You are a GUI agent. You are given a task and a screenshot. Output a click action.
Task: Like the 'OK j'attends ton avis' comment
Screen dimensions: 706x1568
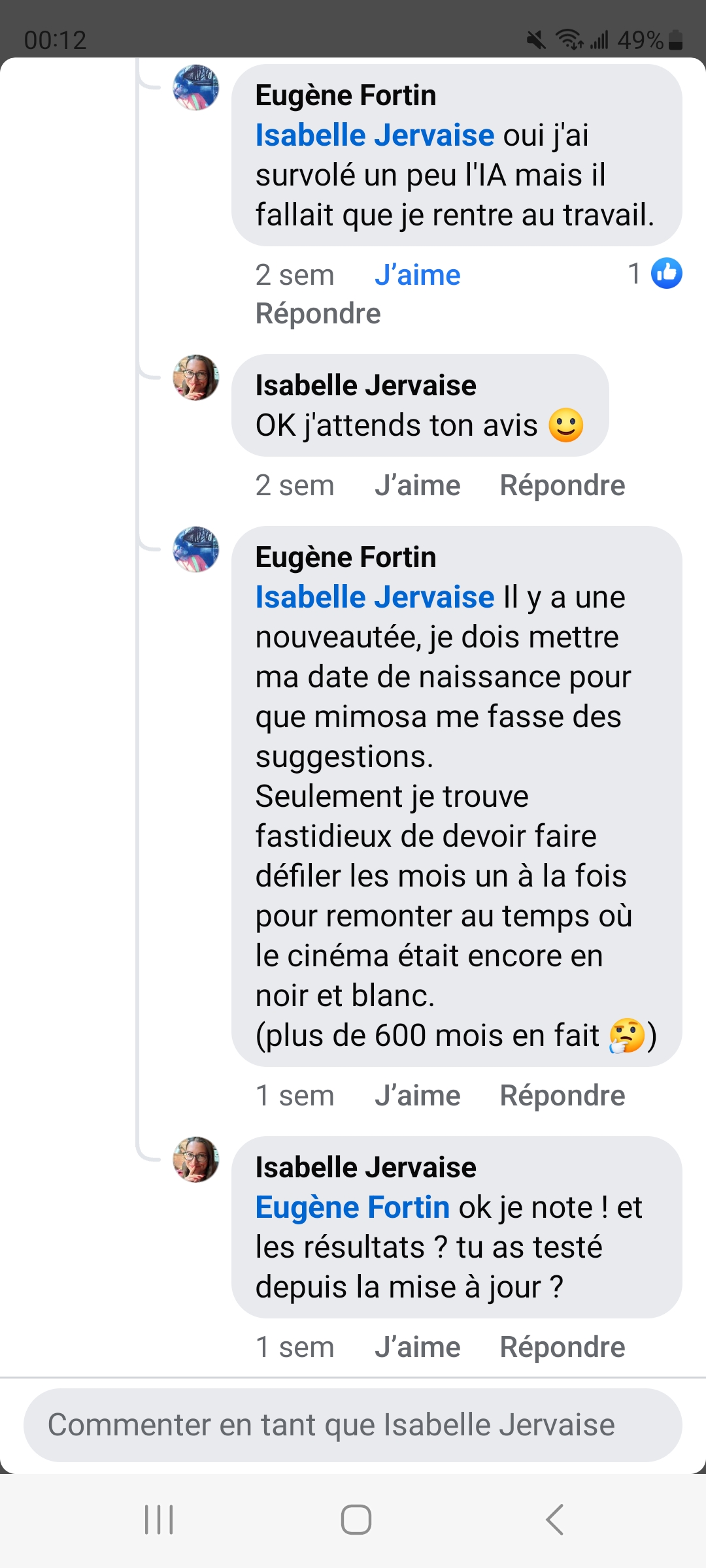pos(417,485)
